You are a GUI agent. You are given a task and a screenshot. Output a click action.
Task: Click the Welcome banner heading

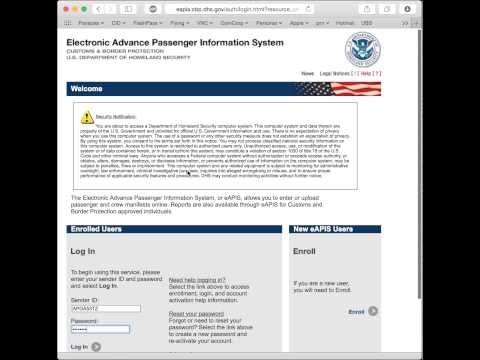(87, 89)
